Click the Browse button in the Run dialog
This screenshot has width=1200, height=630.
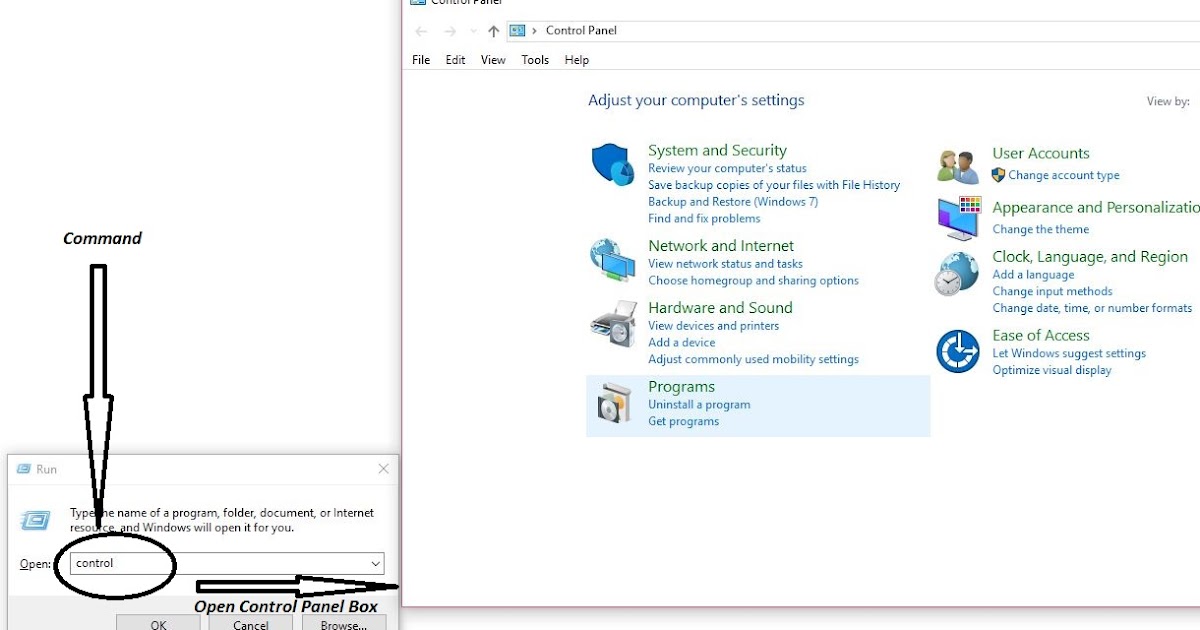(343, 624)
